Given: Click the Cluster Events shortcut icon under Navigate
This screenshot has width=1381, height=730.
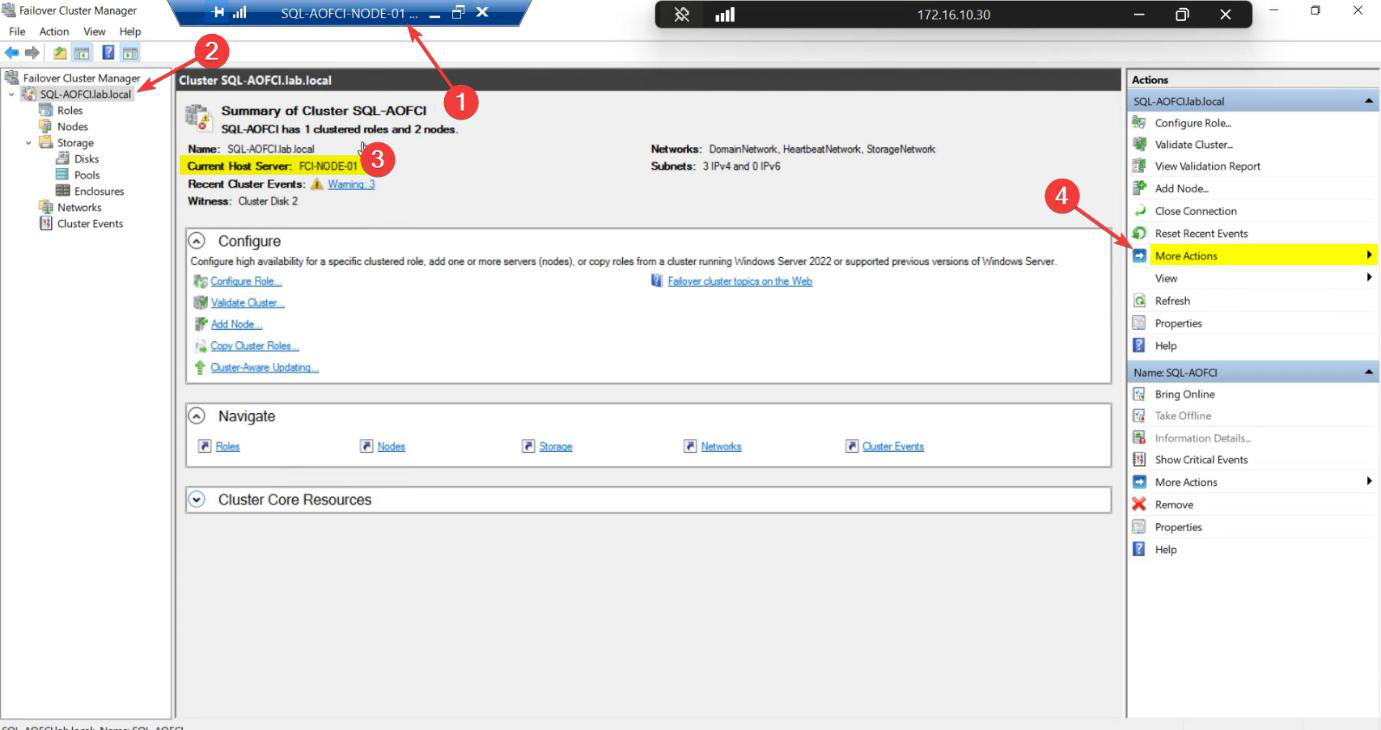Looking at the screenshot, I should tap(852, 446).
